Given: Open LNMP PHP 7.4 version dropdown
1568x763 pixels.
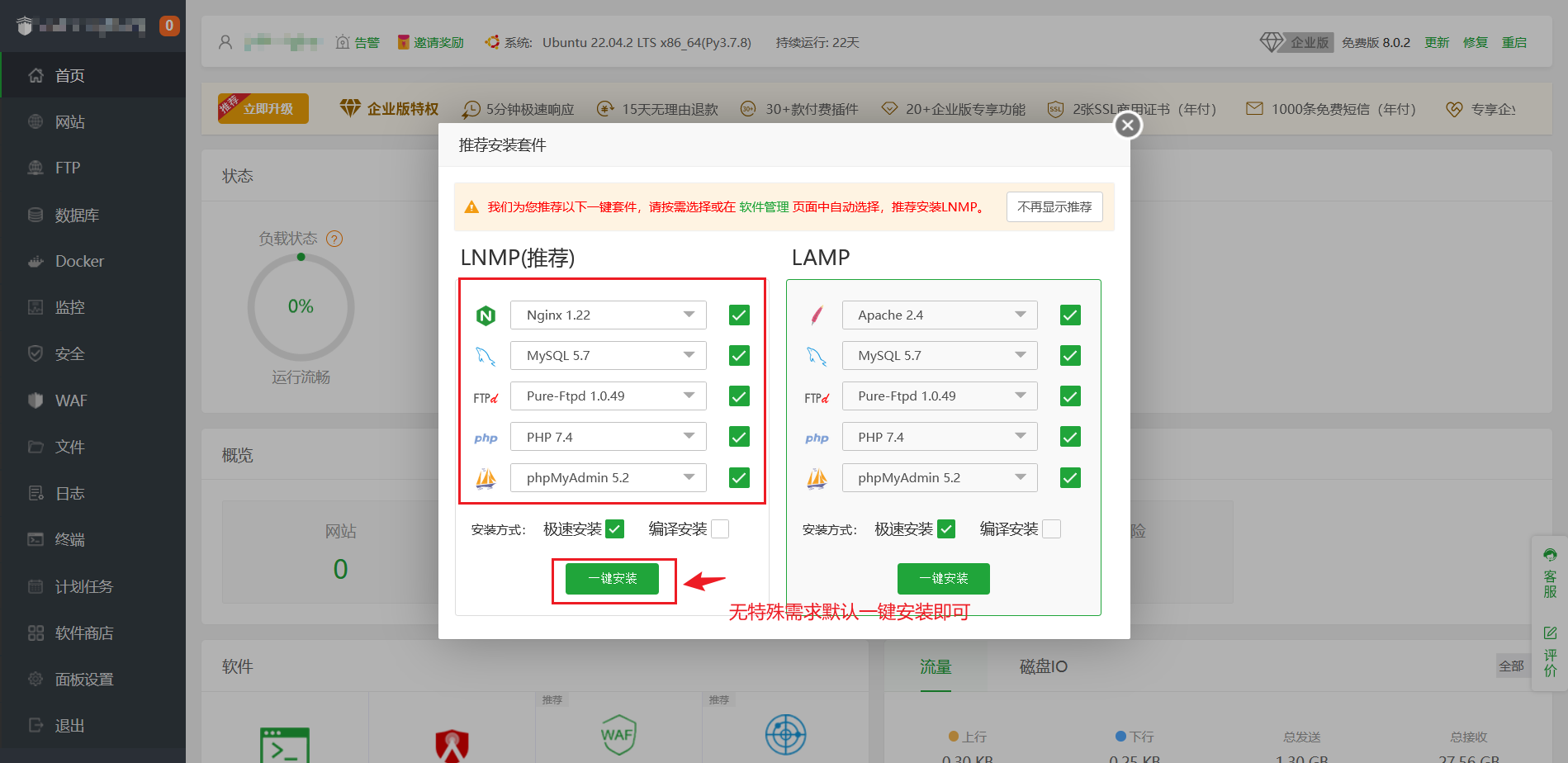Looking at the screenshot, I should tap(609, 437).
